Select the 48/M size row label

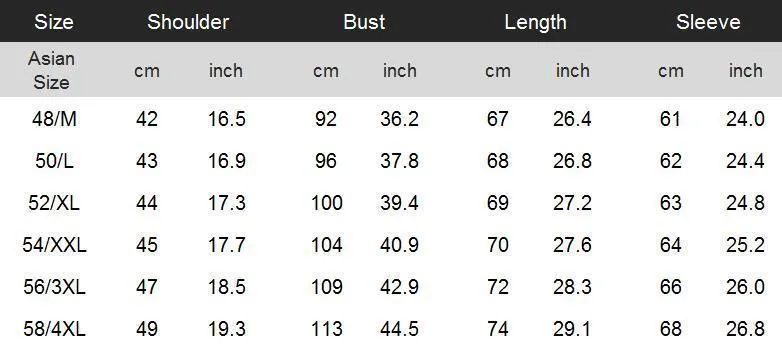coord(54,119)
